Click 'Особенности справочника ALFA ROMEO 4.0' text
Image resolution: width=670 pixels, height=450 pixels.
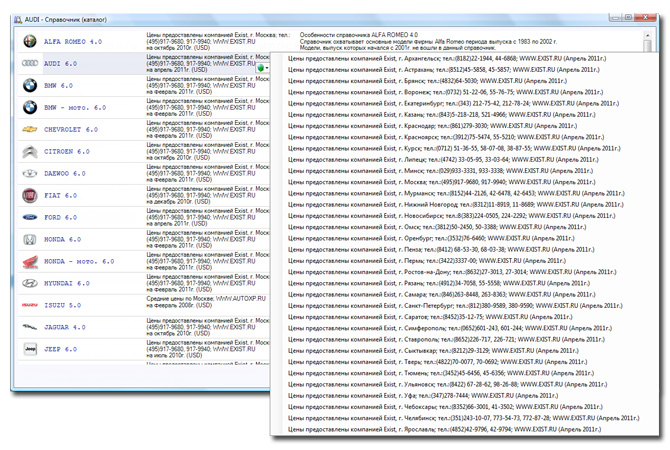359,35
